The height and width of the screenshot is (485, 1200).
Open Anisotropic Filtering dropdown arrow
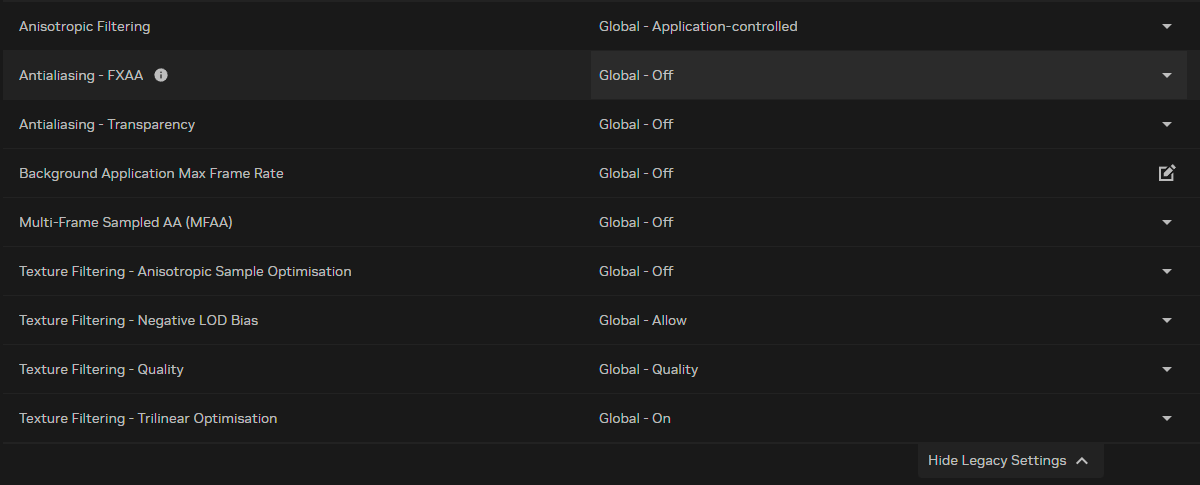[1166, 26]
